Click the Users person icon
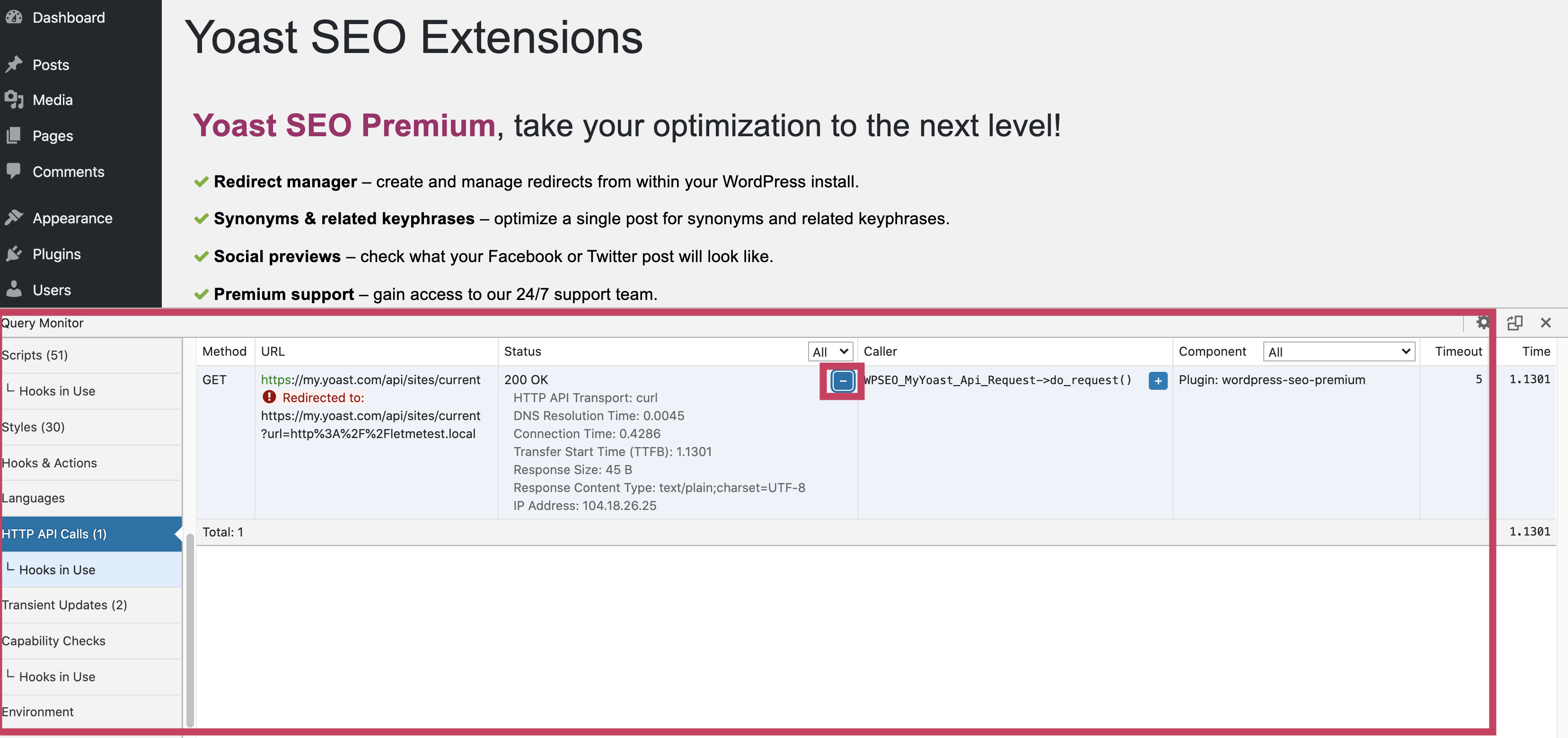This screenshot has width=1568, height=738. point(13,290)
